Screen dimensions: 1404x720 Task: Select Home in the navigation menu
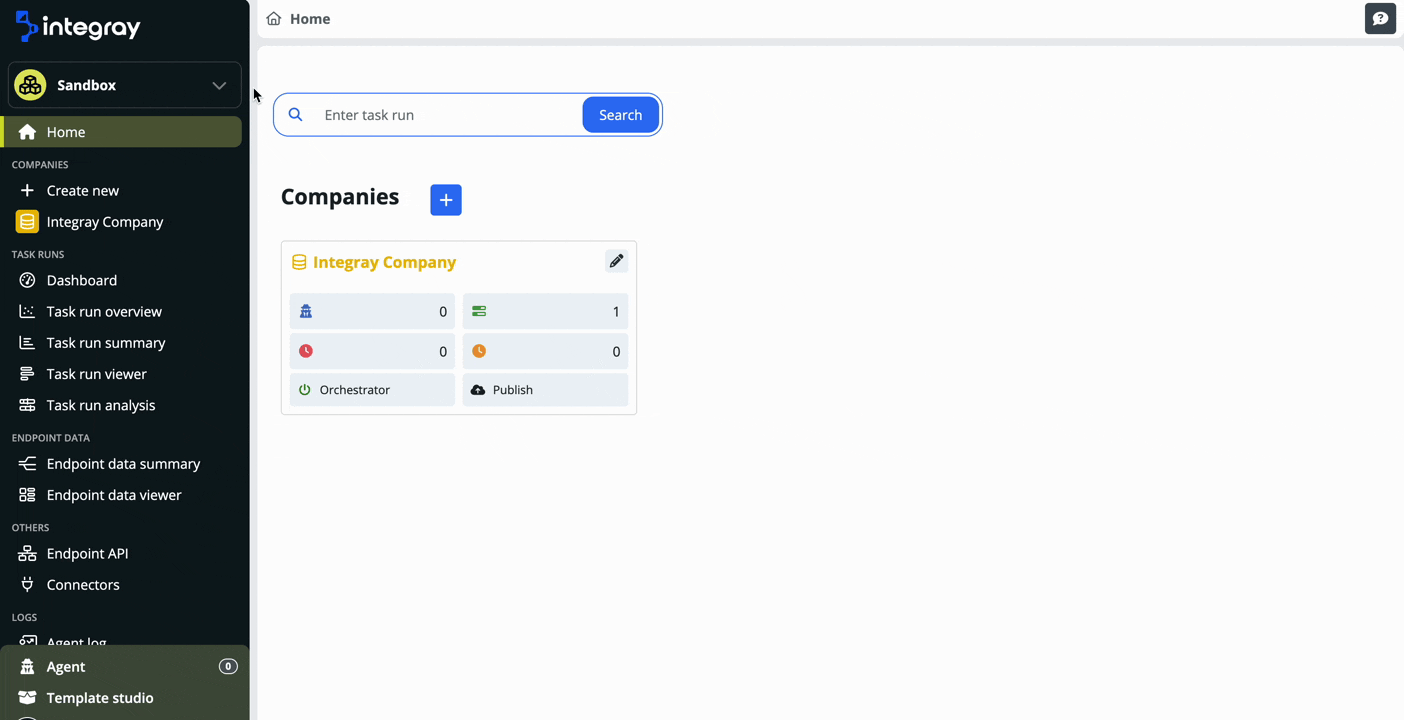65,131
